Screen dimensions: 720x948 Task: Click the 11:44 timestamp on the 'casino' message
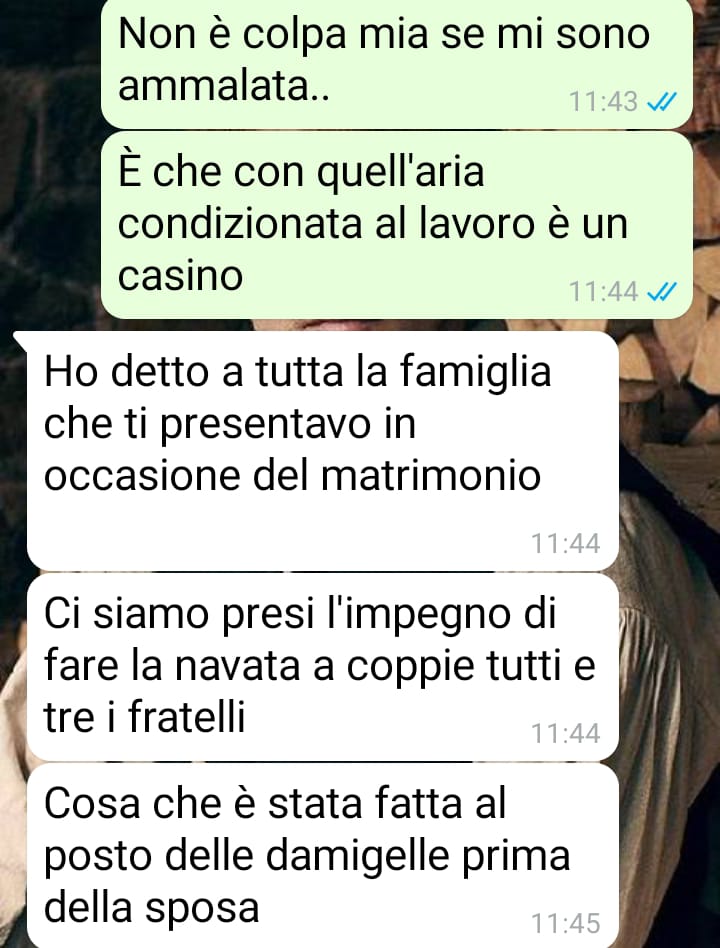(x=603, y=293)
